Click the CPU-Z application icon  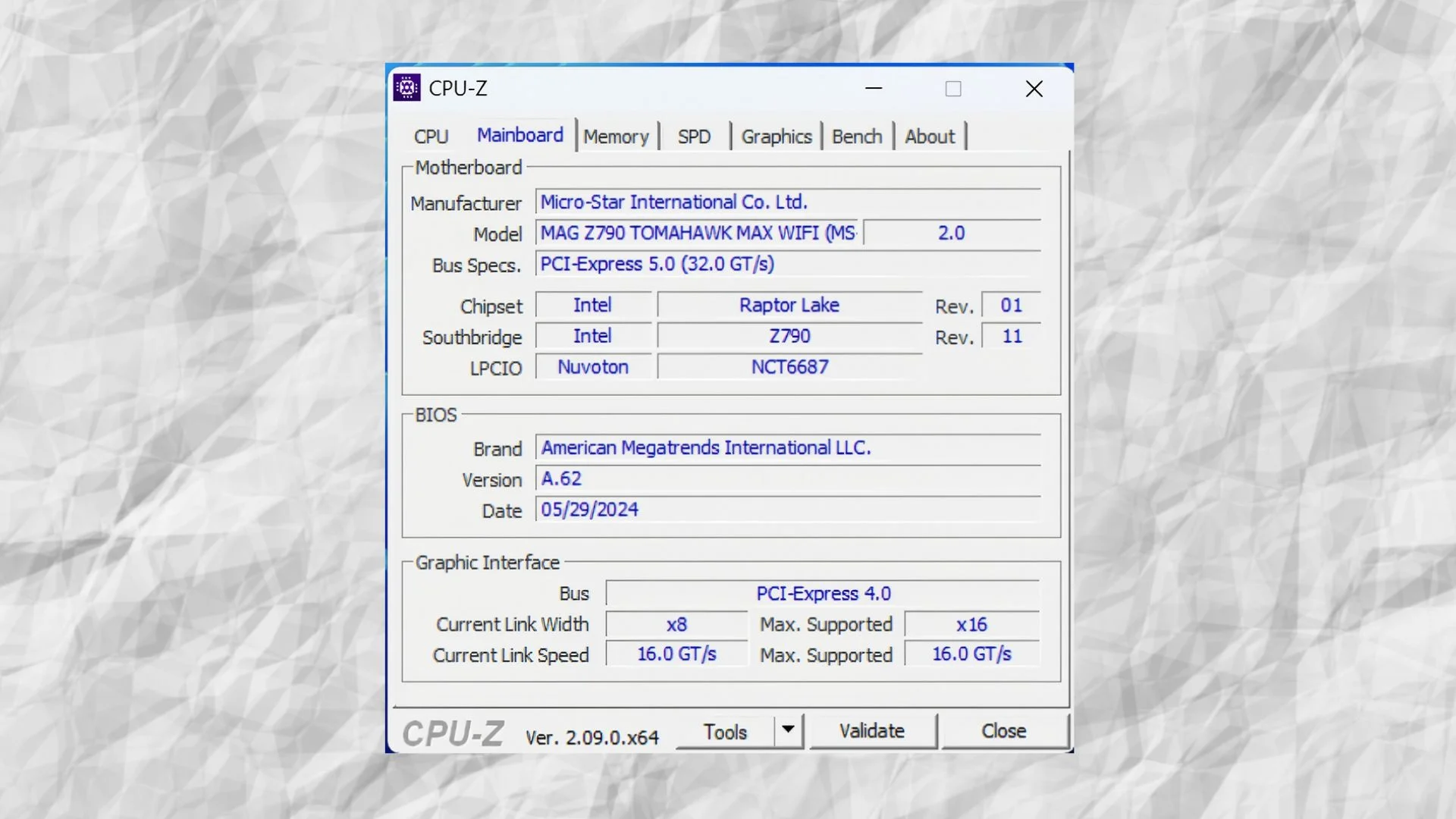(x=407, y=88)
